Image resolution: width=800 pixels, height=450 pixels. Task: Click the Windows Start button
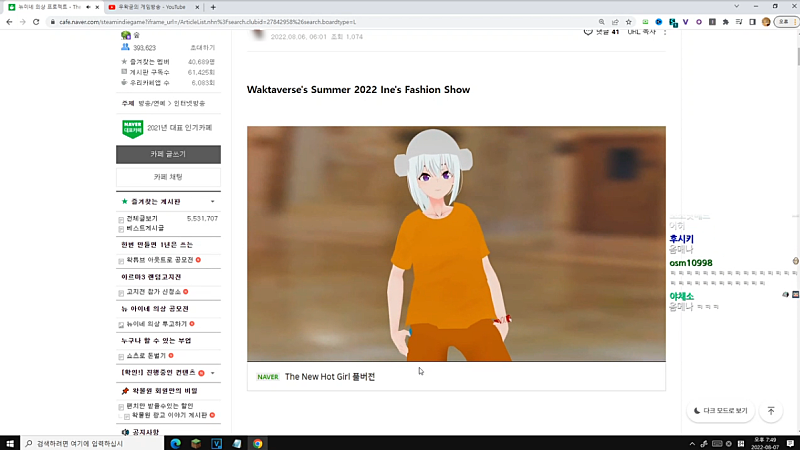click(x=11, y=442)
